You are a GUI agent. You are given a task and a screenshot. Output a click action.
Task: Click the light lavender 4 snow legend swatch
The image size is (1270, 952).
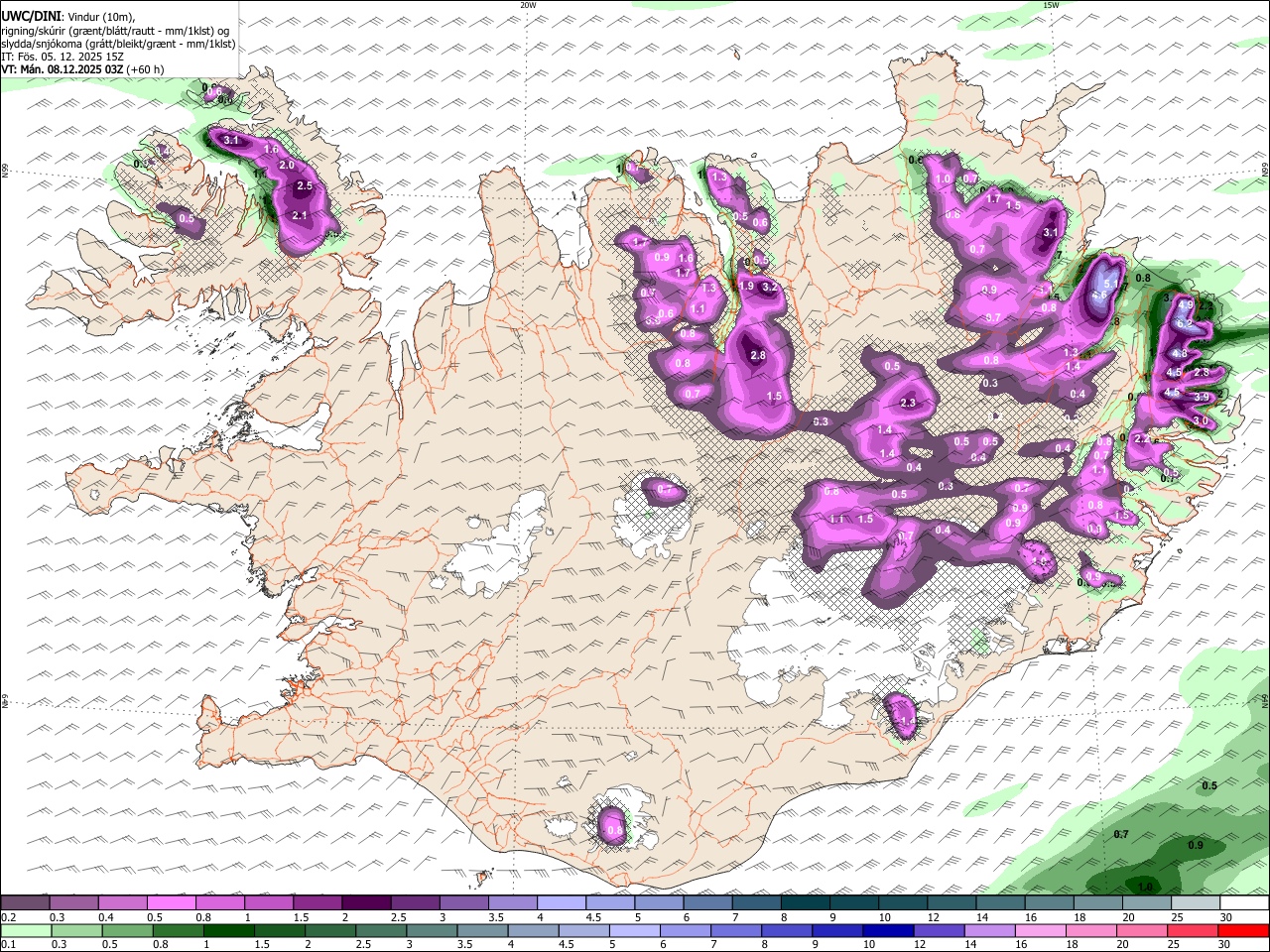pos(562,903)
